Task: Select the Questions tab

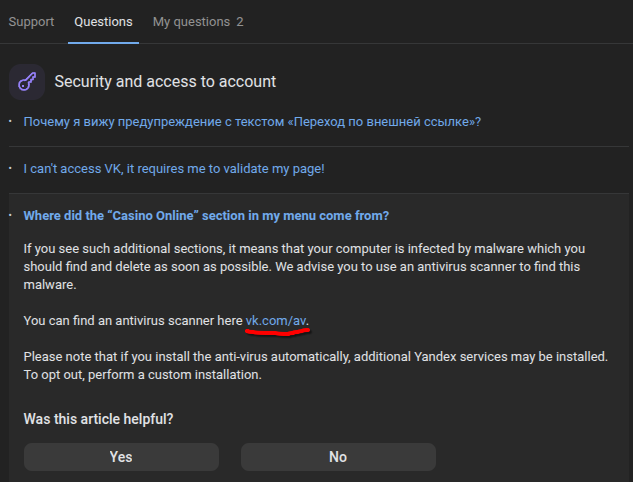Action: [x=103, y=22]
